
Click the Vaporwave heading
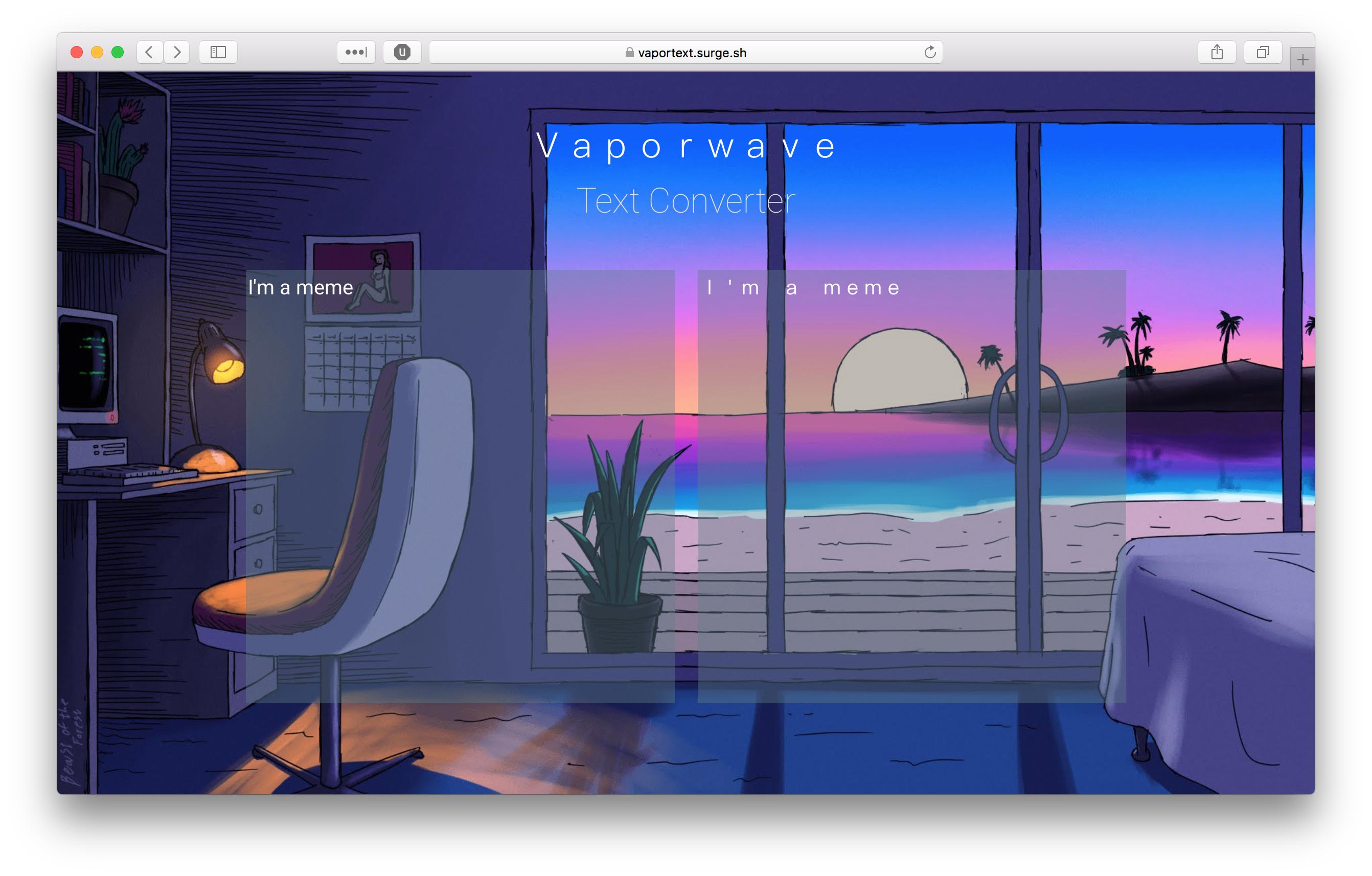click(687, 146)
